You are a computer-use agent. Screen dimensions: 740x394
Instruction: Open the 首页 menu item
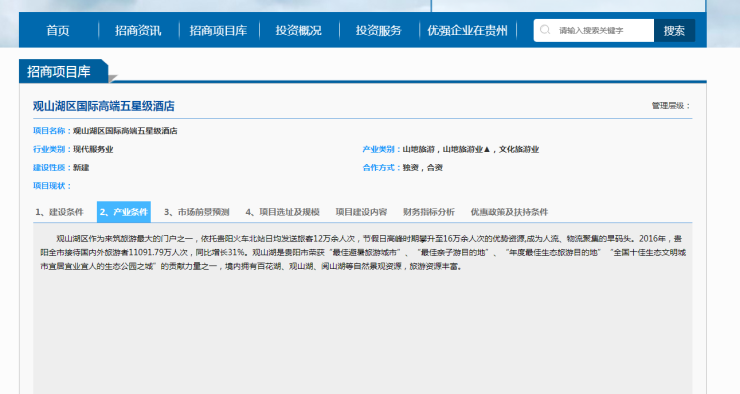coord(58,31)
